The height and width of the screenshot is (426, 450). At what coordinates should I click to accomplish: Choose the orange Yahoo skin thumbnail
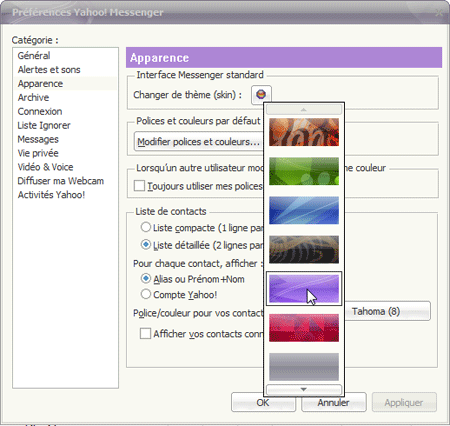(304, 132)
